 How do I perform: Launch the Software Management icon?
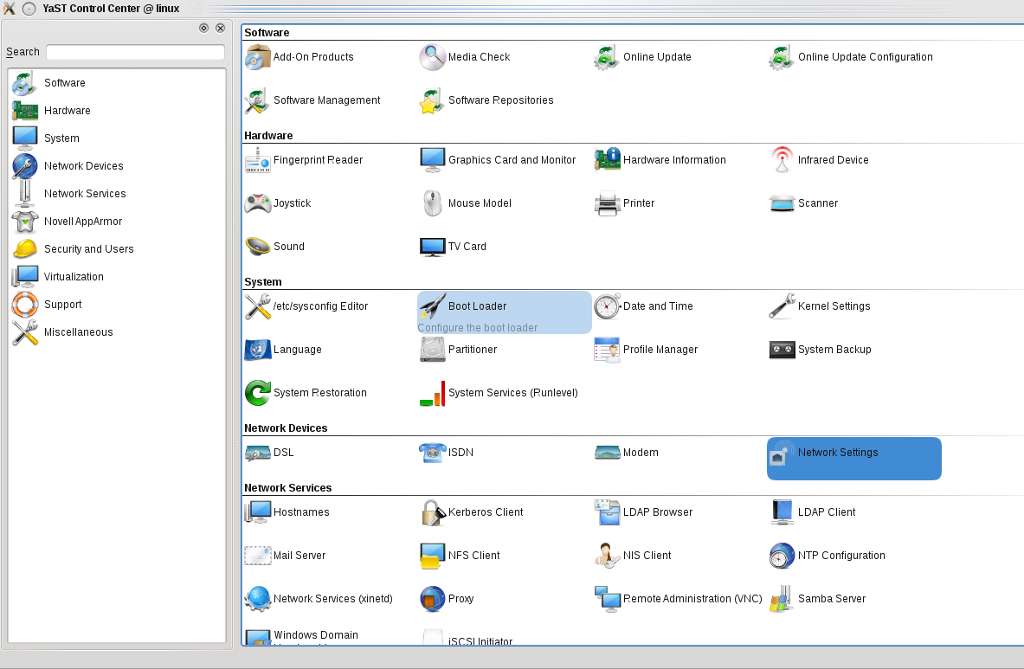pyautogui.click(x=258, y=101)
